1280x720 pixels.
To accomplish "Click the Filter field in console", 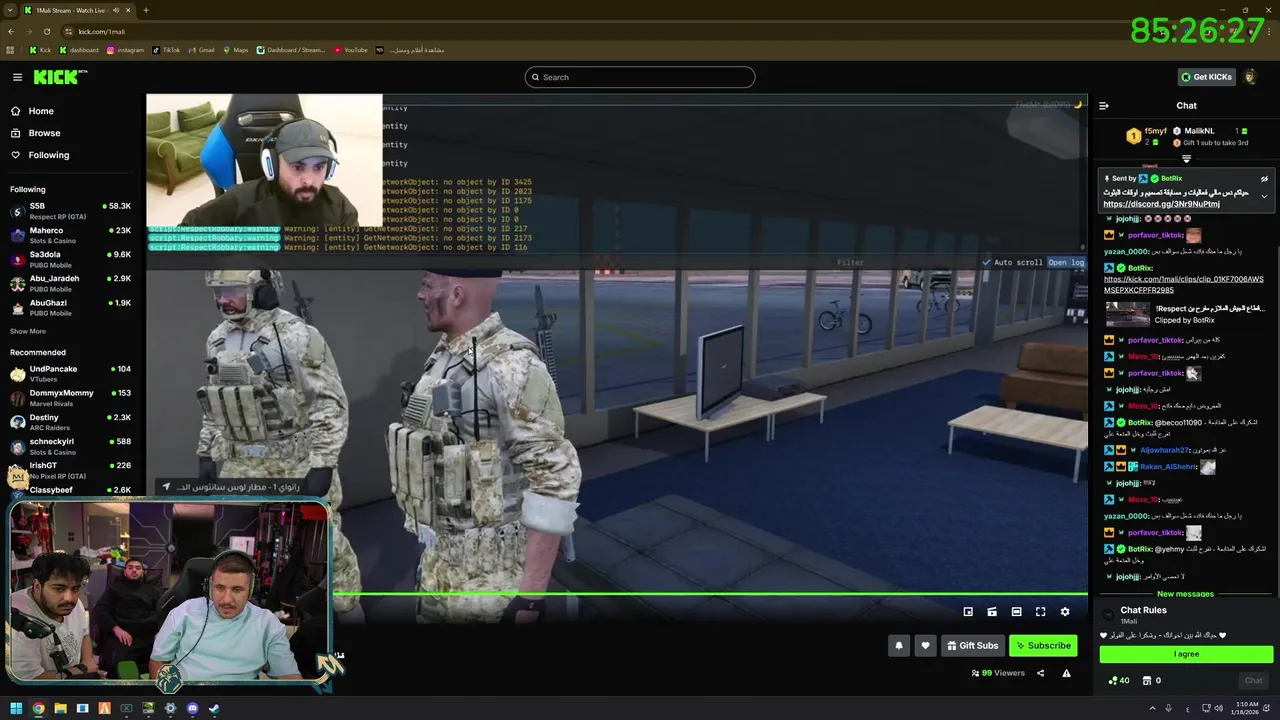I will click(x=851, y=262).
